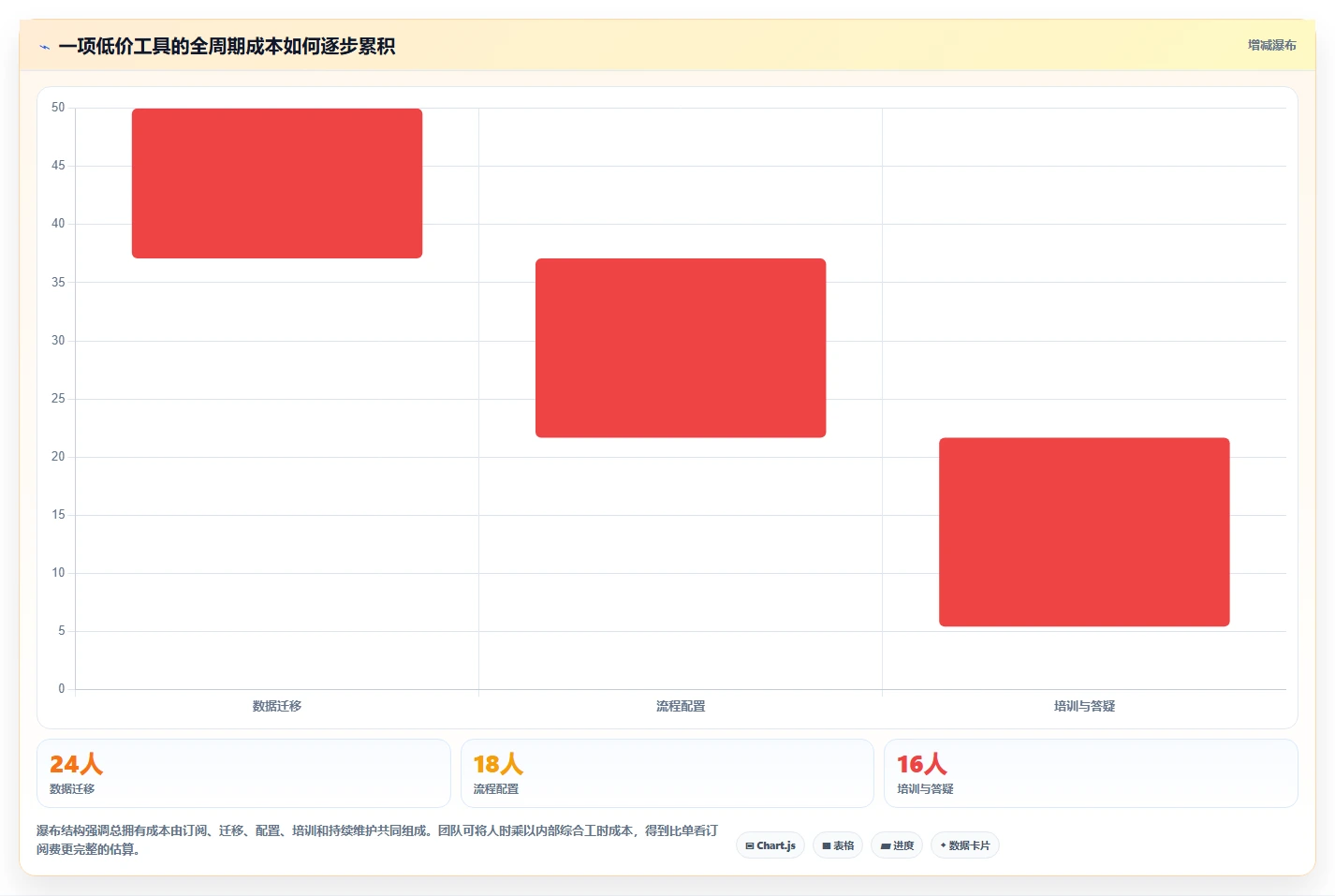The image size is (1335, 896).
Task: Click the red 流程配置 waterfall bar
Action: point(681,348)
